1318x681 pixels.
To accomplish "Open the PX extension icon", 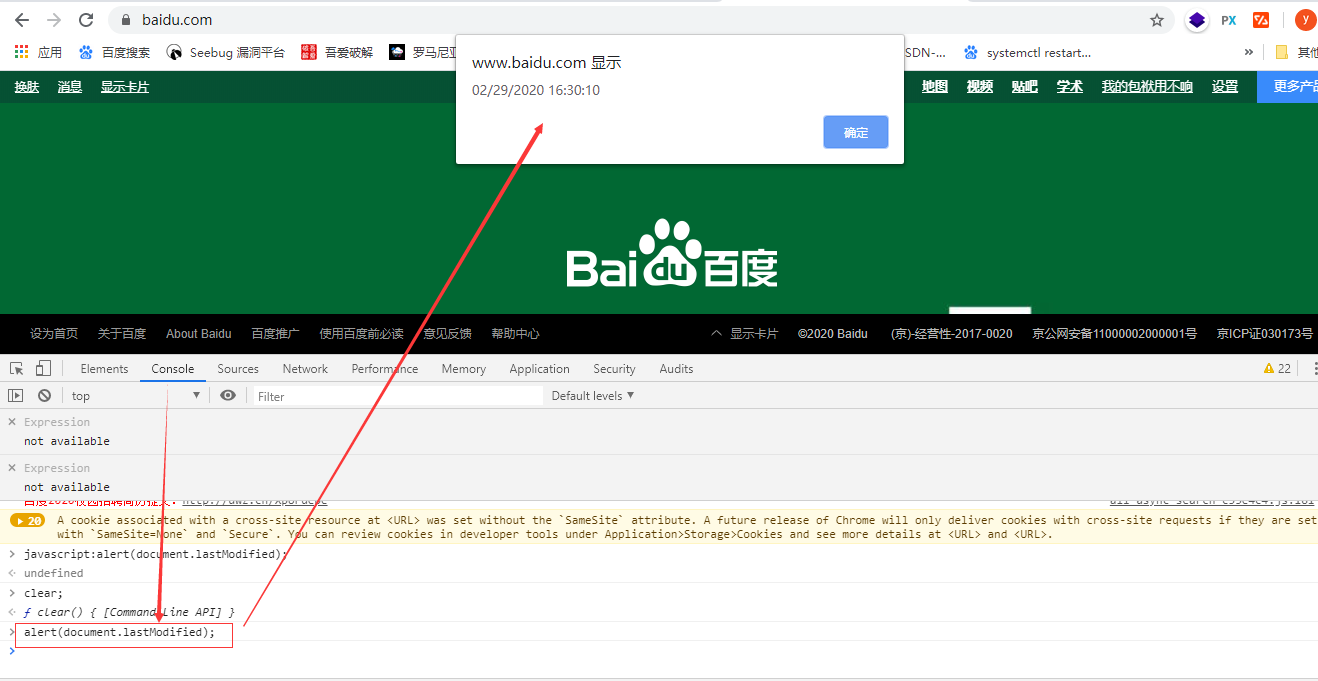I will pos(1229,20).
